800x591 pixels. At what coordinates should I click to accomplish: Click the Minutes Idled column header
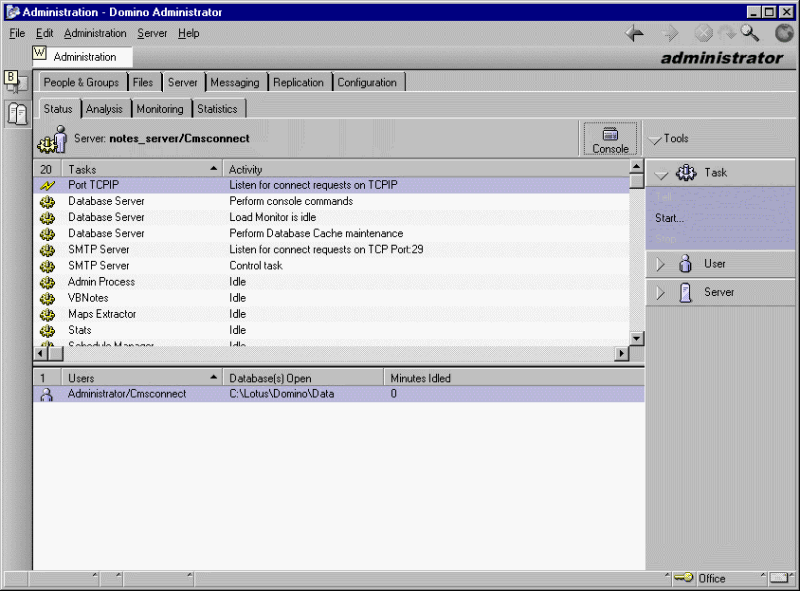(514, 378)
